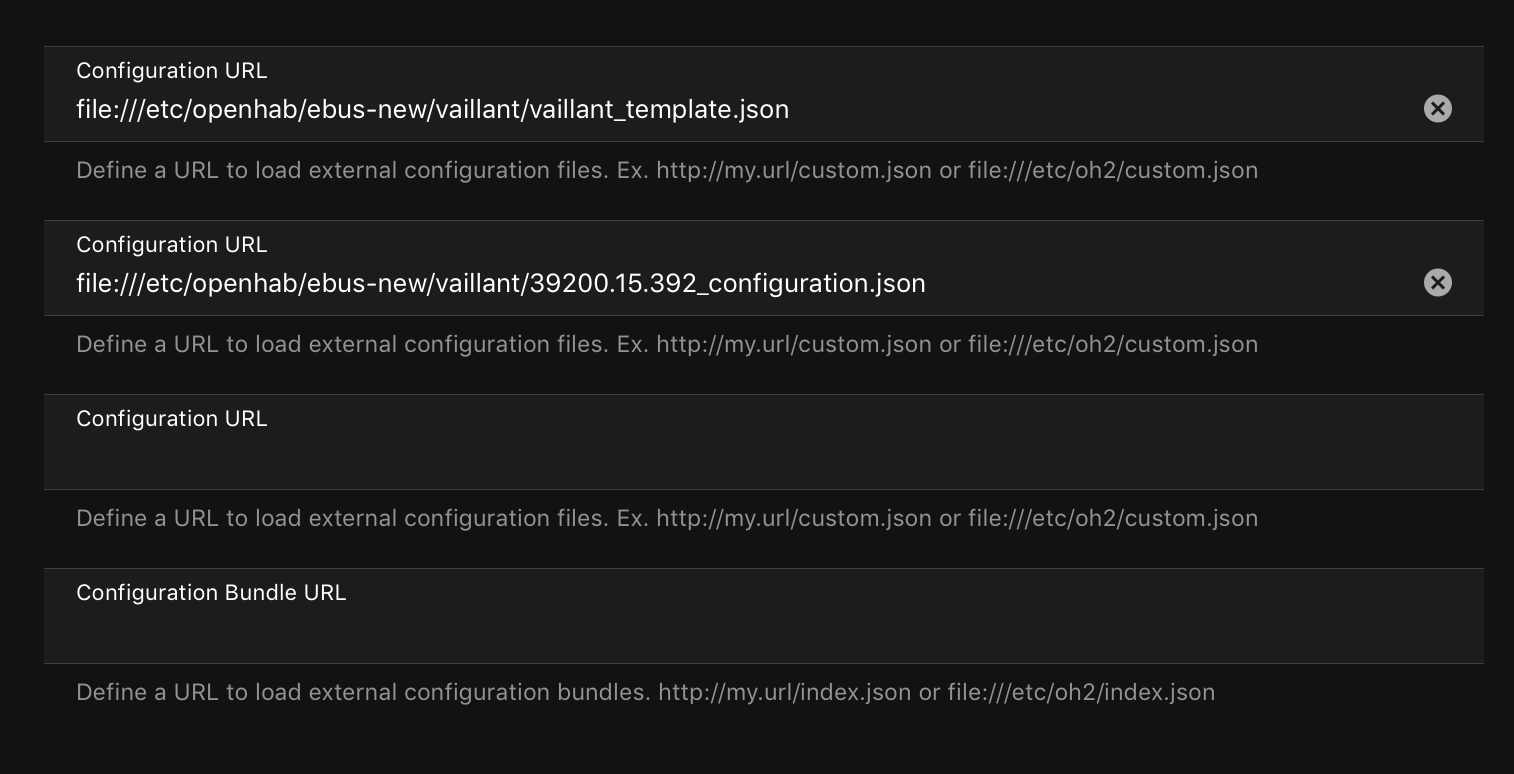This screenshot has height=774, width=1514.
Task: Focus the empty third Configuration URL field
Action: (700, 458)
